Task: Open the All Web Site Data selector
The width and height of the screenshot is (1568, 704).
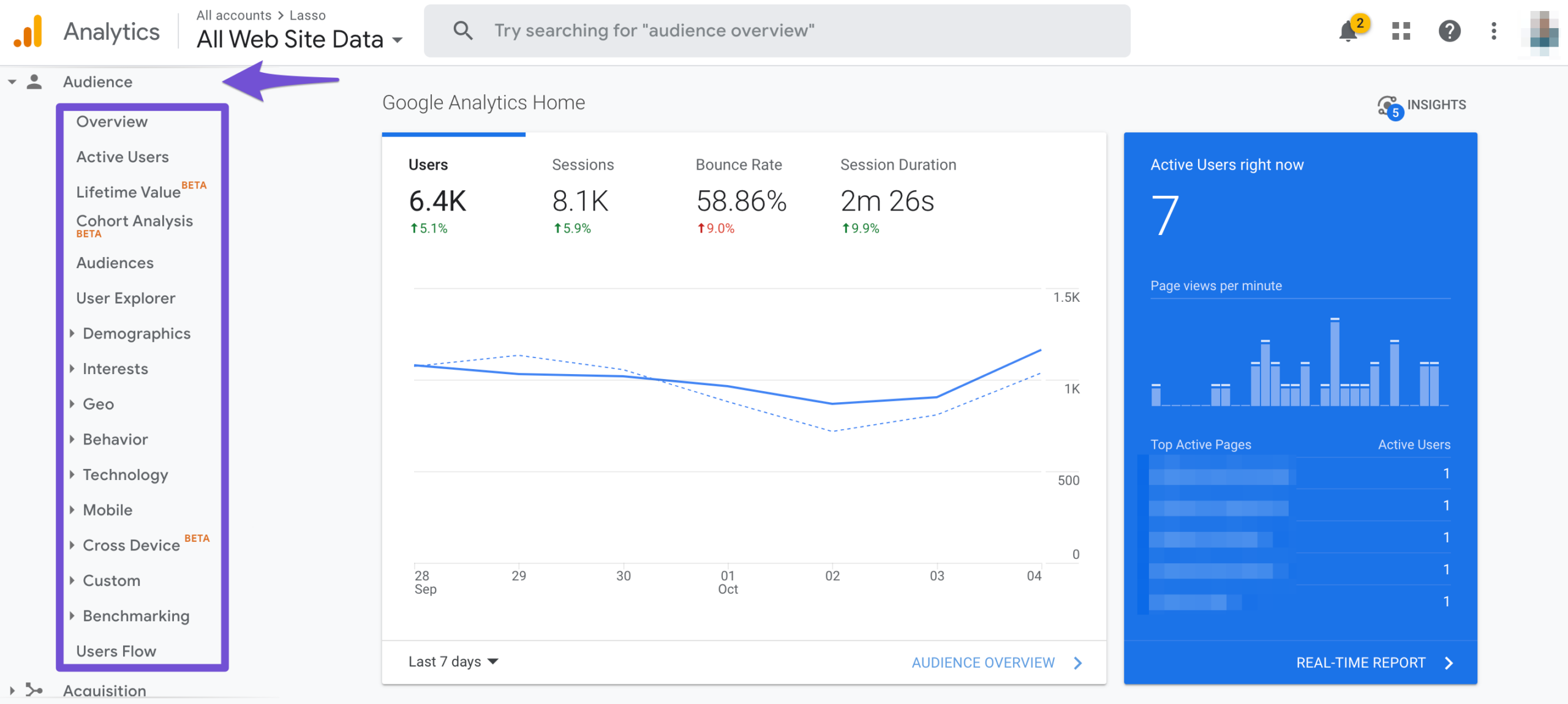Action: 299,39
